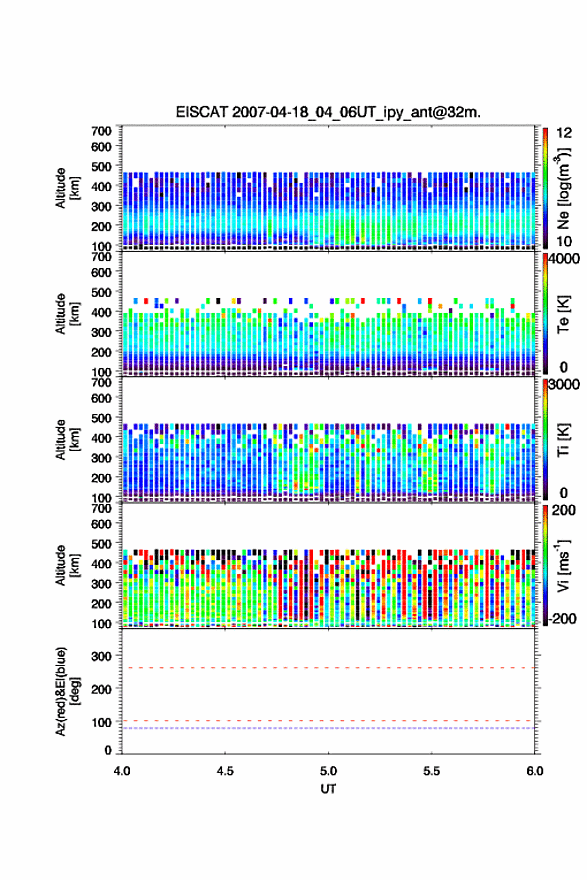The image size is (587, 880).
Task: Click the -200 label on Vi scale
Action: 562,618
